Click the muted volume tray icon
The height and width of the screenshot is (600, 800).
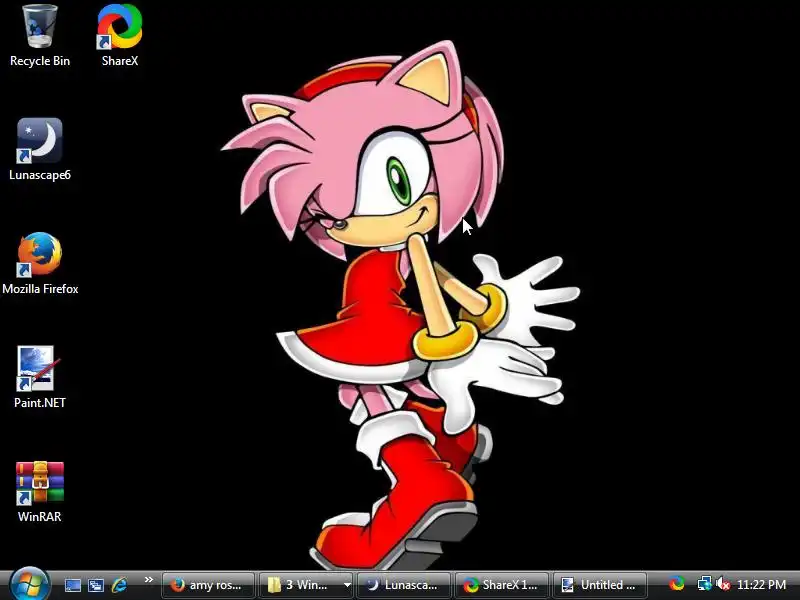point(722,584)
